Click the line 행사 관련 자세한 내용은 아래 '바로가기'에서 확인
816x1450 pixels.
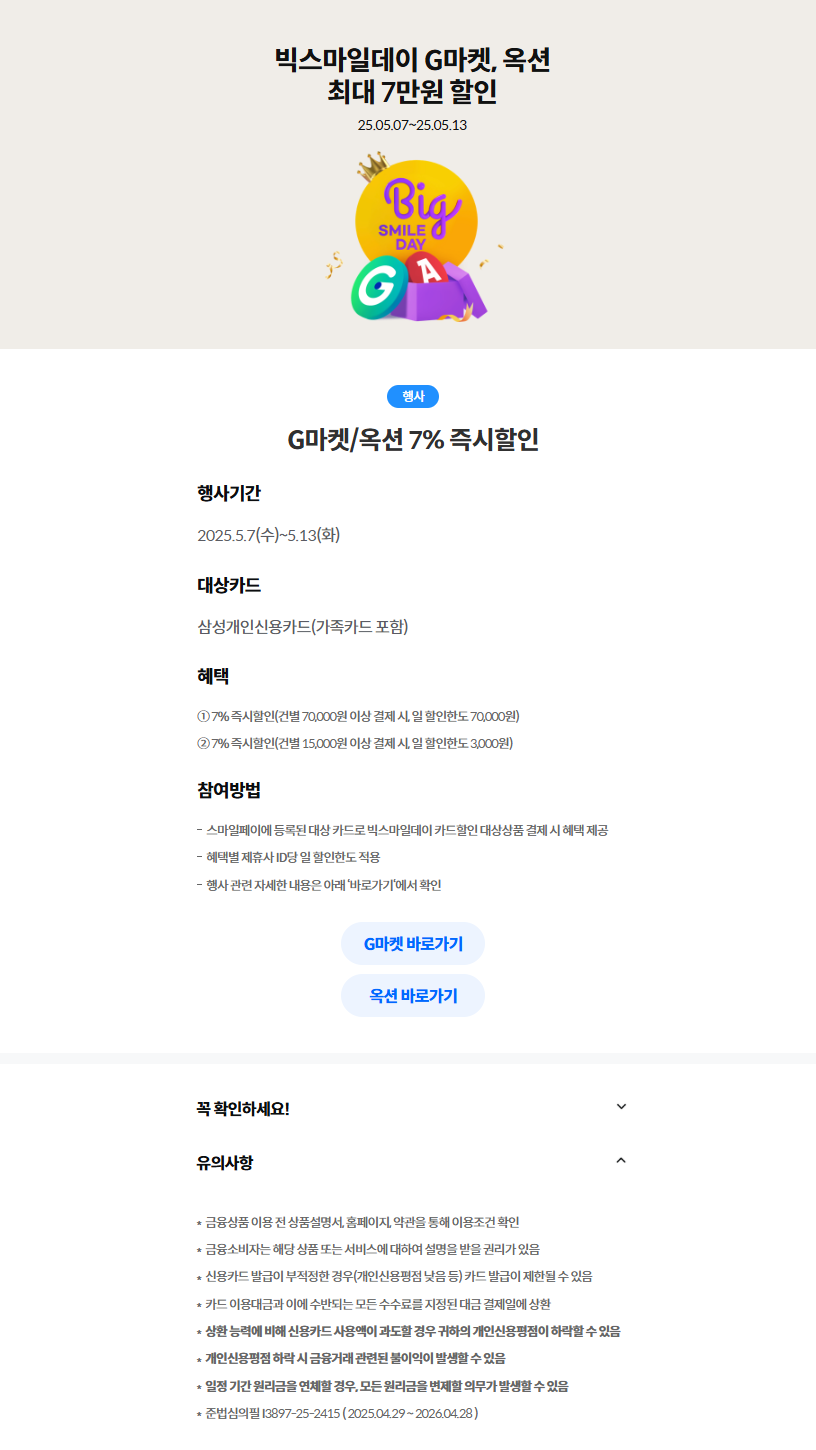tap(320, 885)
